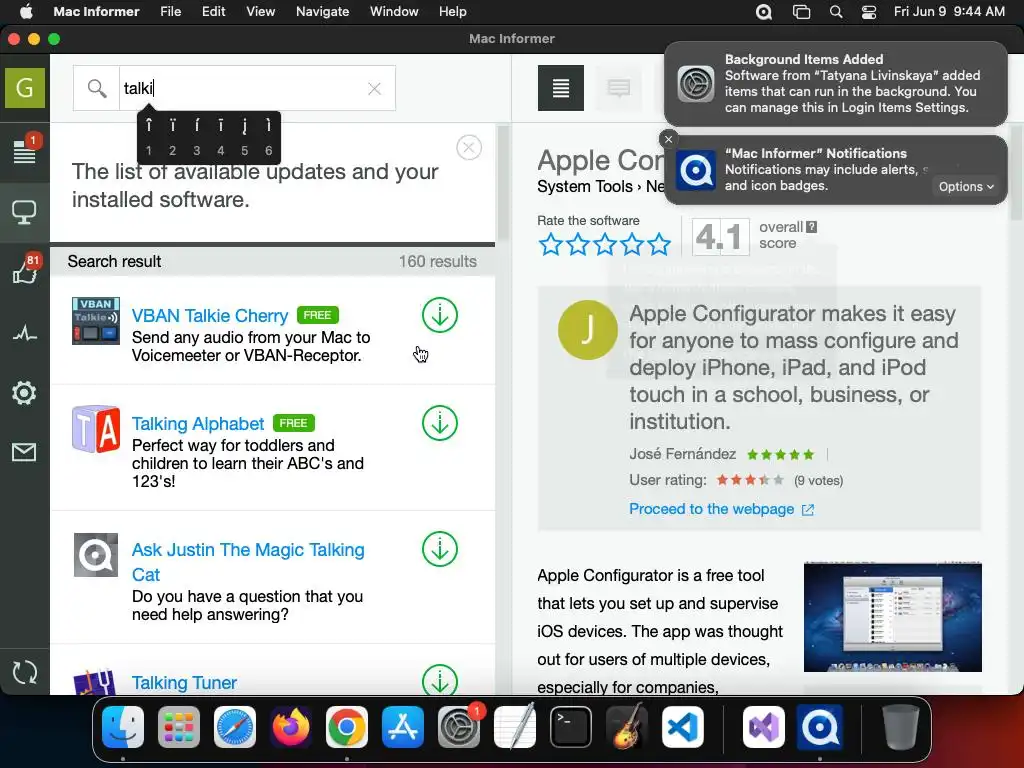Viewport: 1024px width, 768px height.
Task: Select the comments view tab icon
Action: click(x=618, y=88)
